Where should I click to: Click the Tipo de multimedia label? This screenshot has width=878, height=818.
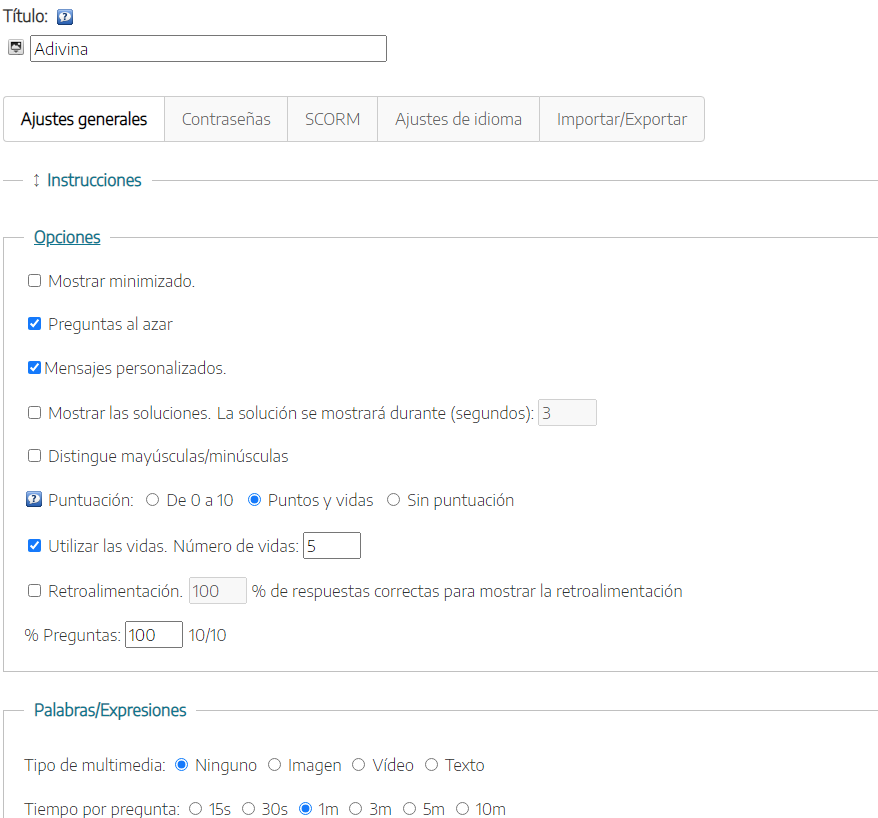pyautogui.click(x=95, y=765)
